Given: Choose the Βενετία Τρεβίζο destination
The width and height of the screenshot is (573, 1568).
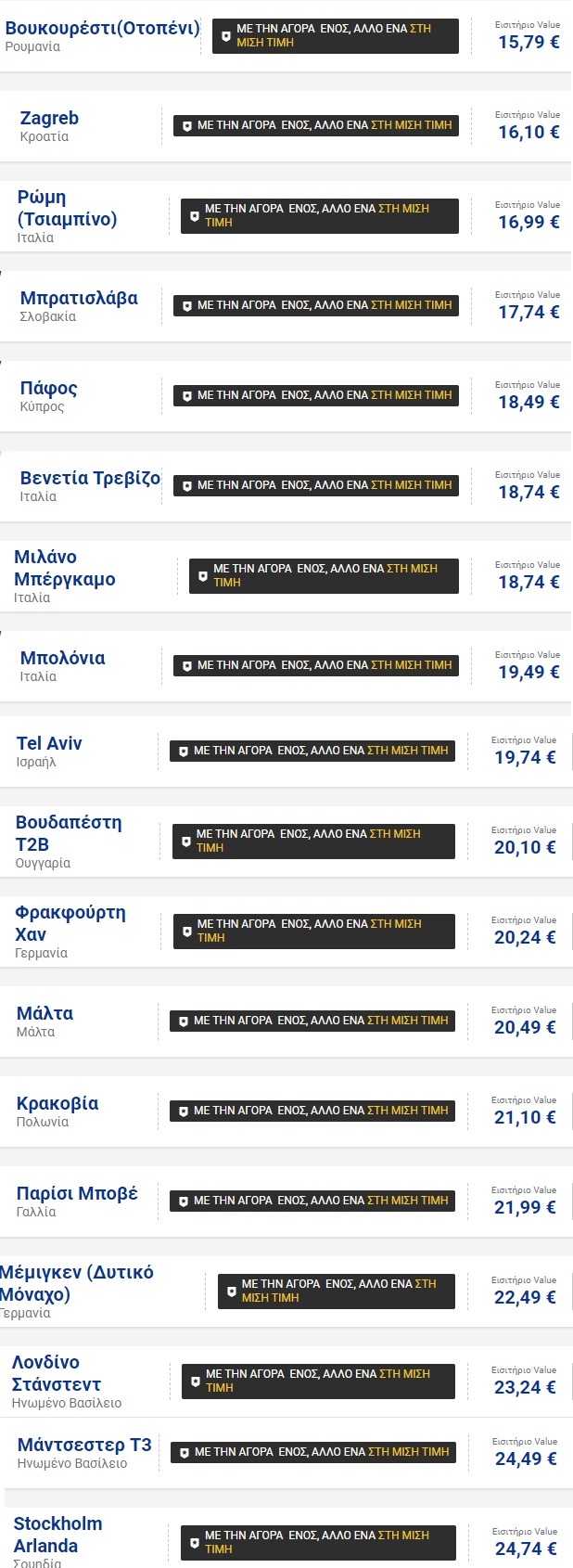Looking at the screenshot, I should [90, 478].
